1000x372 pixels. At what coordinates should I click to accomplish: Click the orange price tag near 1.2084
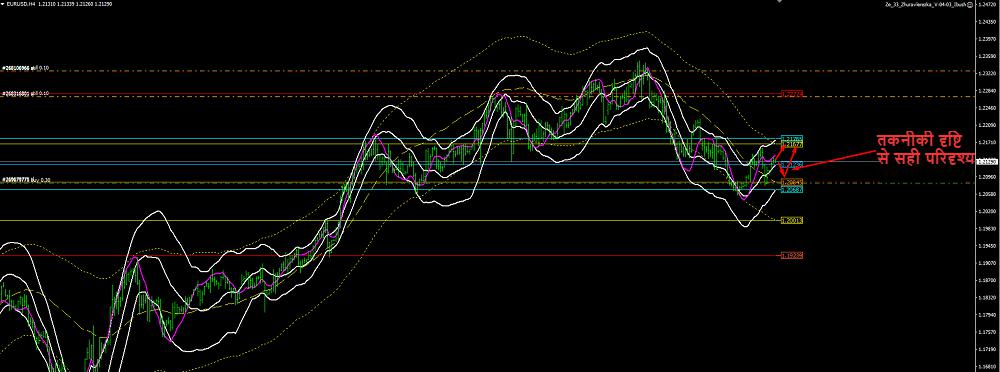[x=792, y=182]
